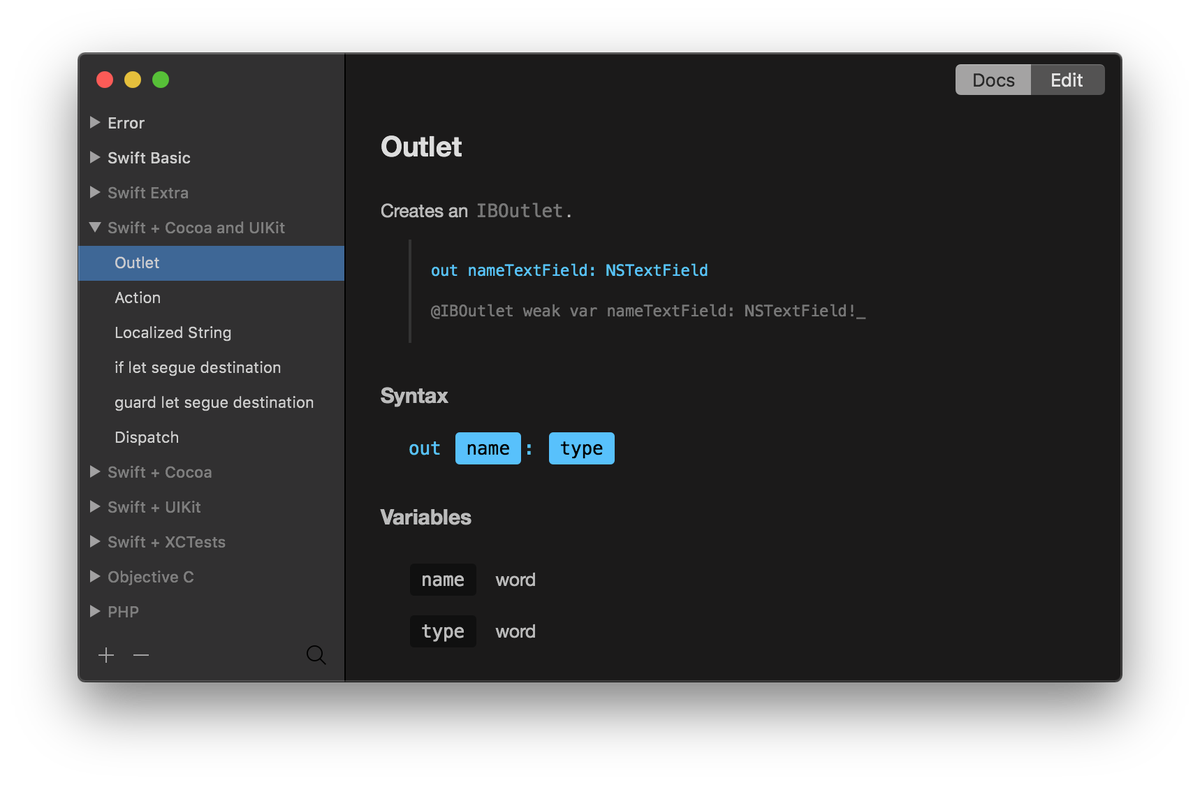
Task: Expand the Swift + UIKit group
Action: tap(95, 506)
